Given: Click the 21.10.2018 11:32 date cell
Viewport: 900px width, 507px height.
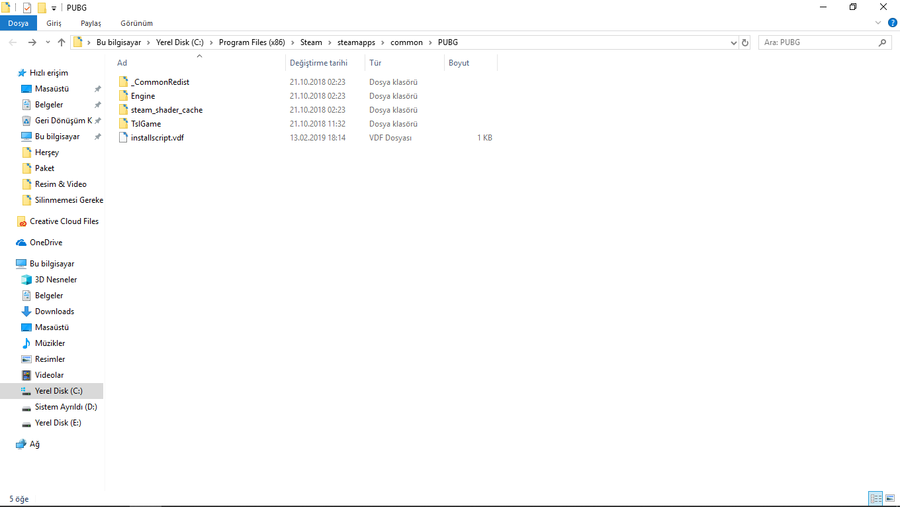Looking at the screenshot, I should pos(317,124).
